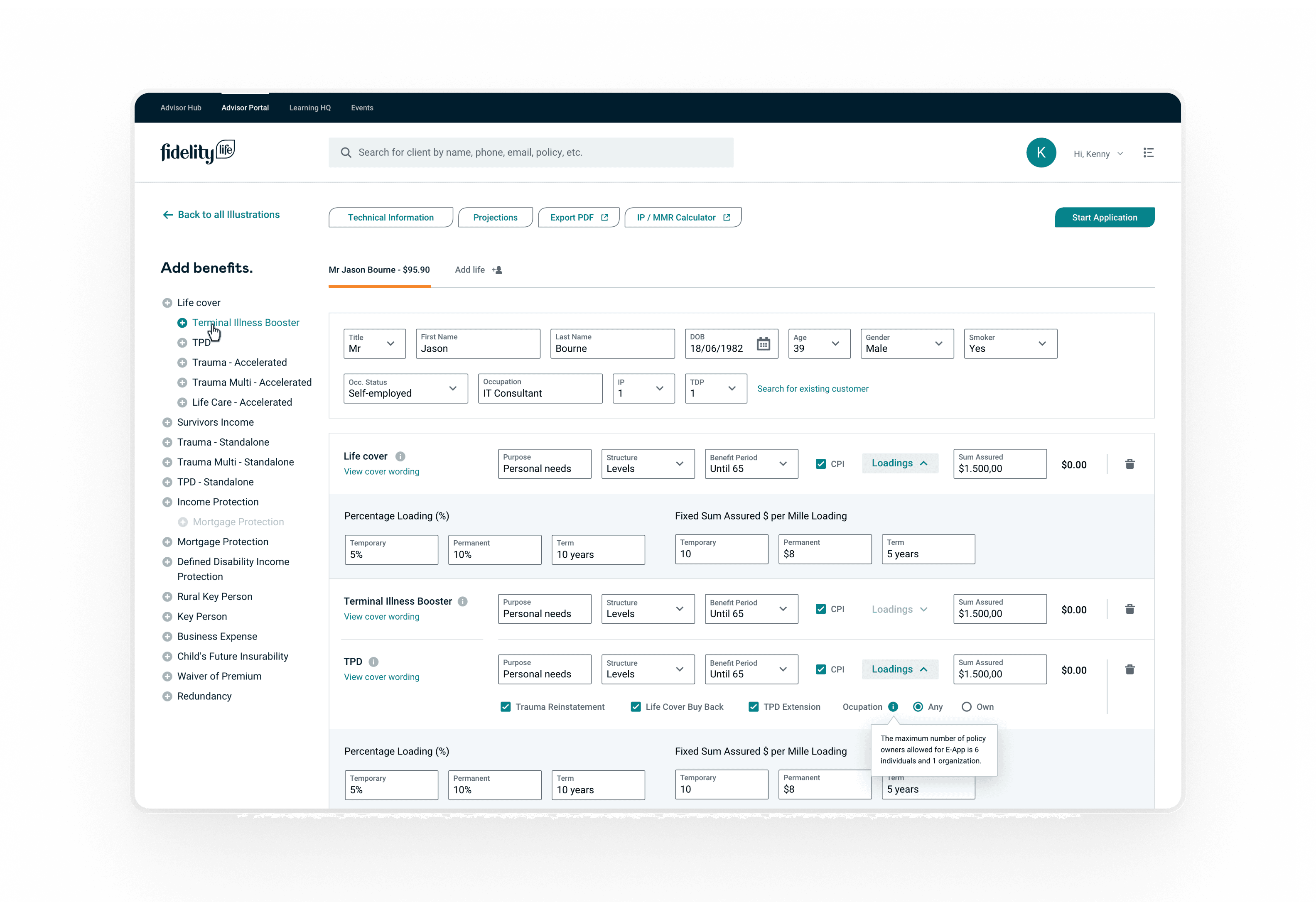Click the Ocupation info icon

tap(893, 707)
